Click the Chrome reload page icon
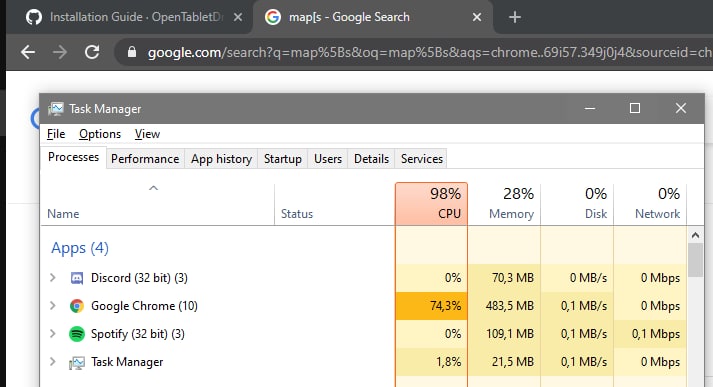Image resolution: width=713 pixels, height=387 pixels. tap(92, 52)
